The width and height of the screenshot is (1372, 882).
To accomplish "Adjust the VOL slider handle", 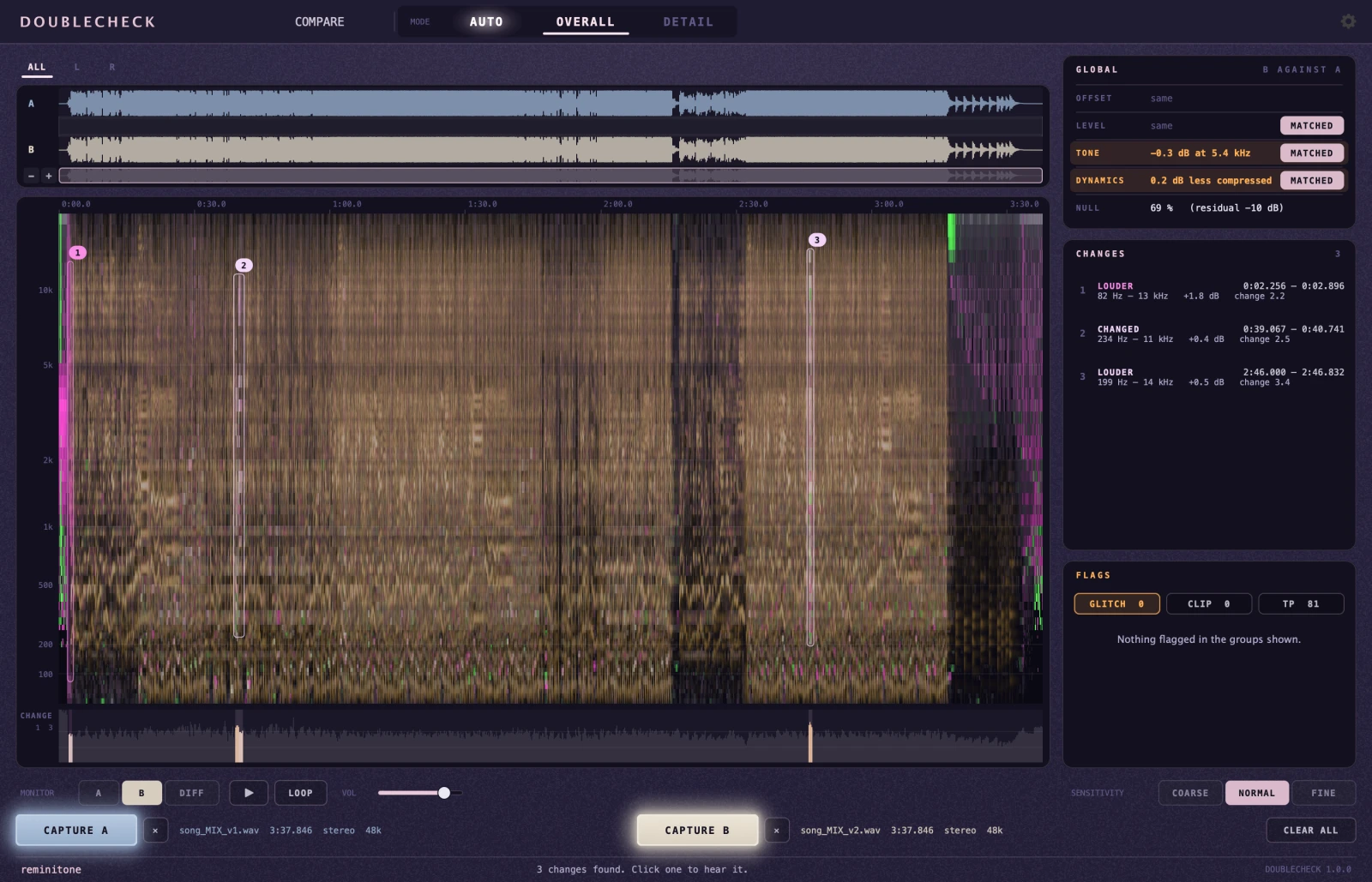I will click(x=444, y=793).
